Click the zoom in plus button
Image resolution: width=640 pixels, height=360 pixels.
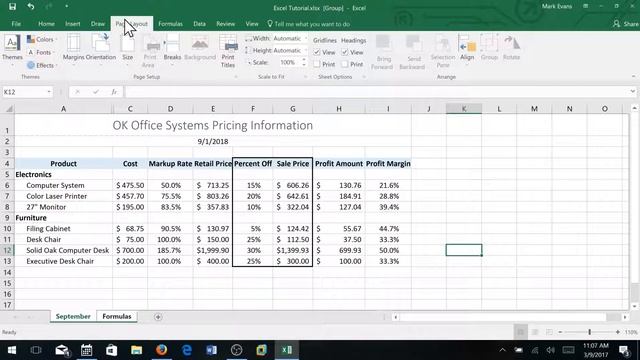pyautogui.click(x=618, y=332)
